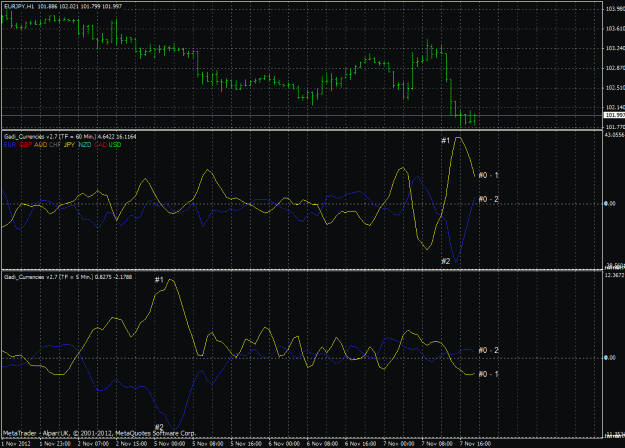Viewport: 625px width, 448px height.
Task: Click the blue EUR currency legend label
Action: 10,145
